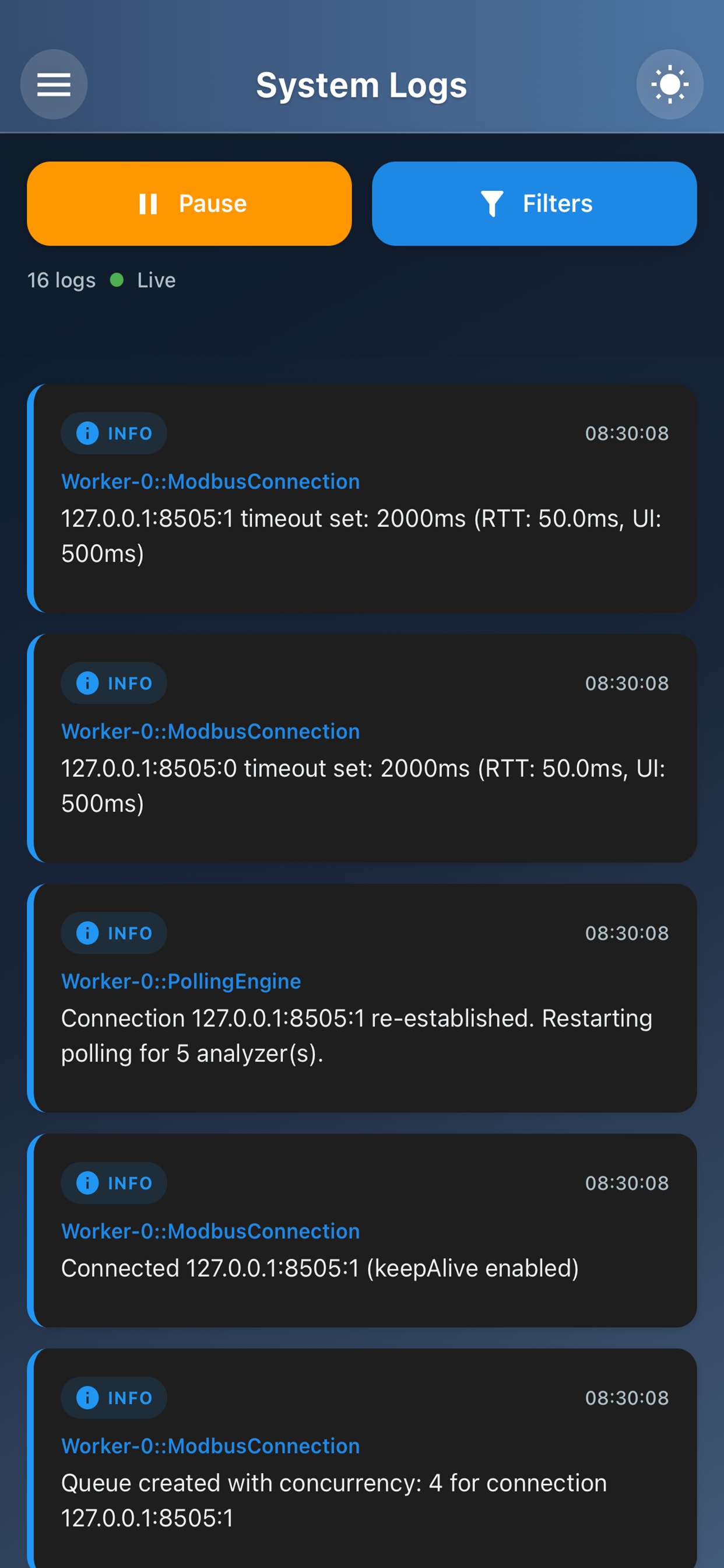Tap info icon on Queue created log
This screenshot has width=724, height=1568.
[x=87, y=1398]
